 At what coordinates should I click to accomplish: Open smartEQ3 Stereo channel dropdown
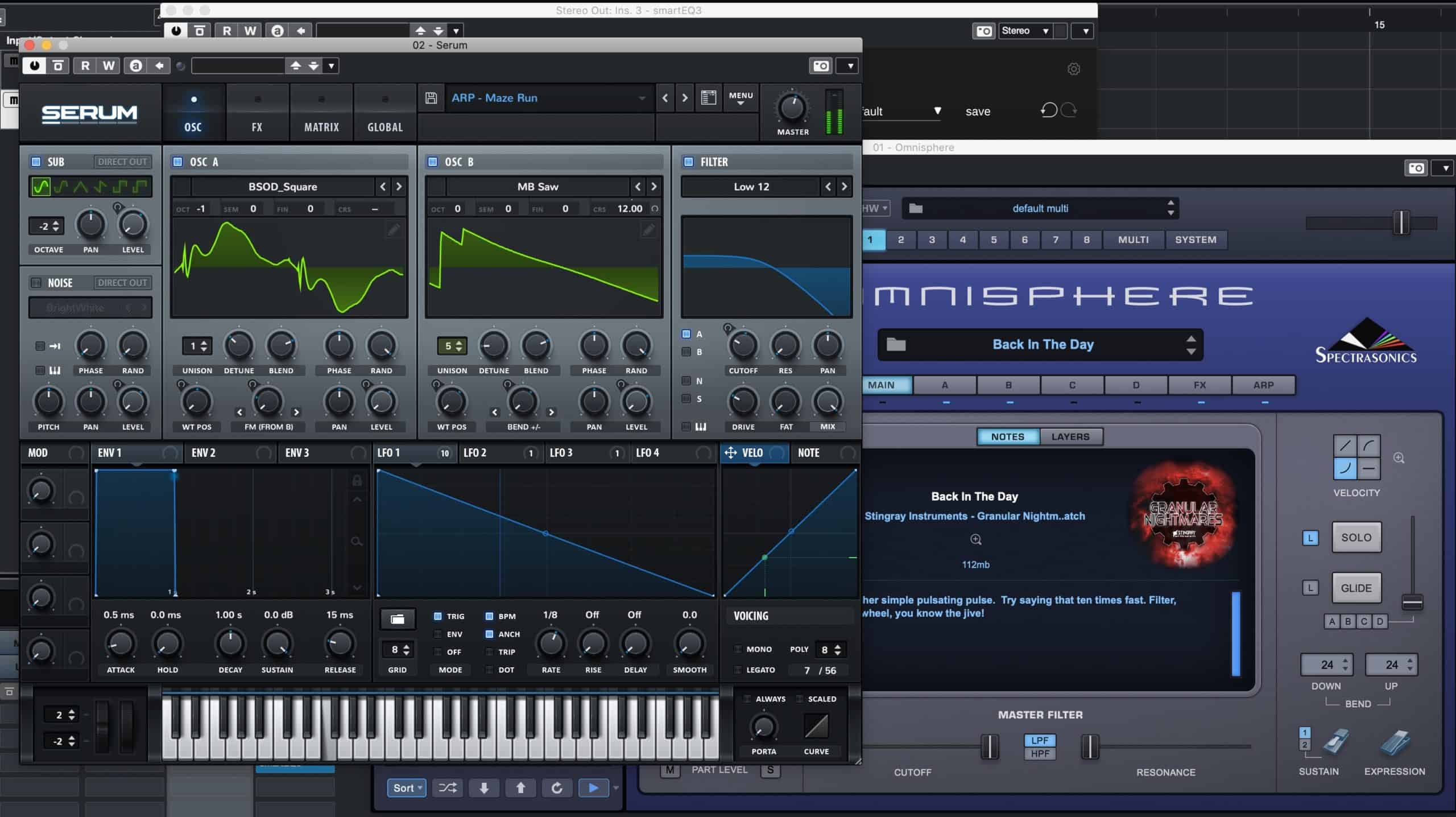click(x=1025, y=31)
